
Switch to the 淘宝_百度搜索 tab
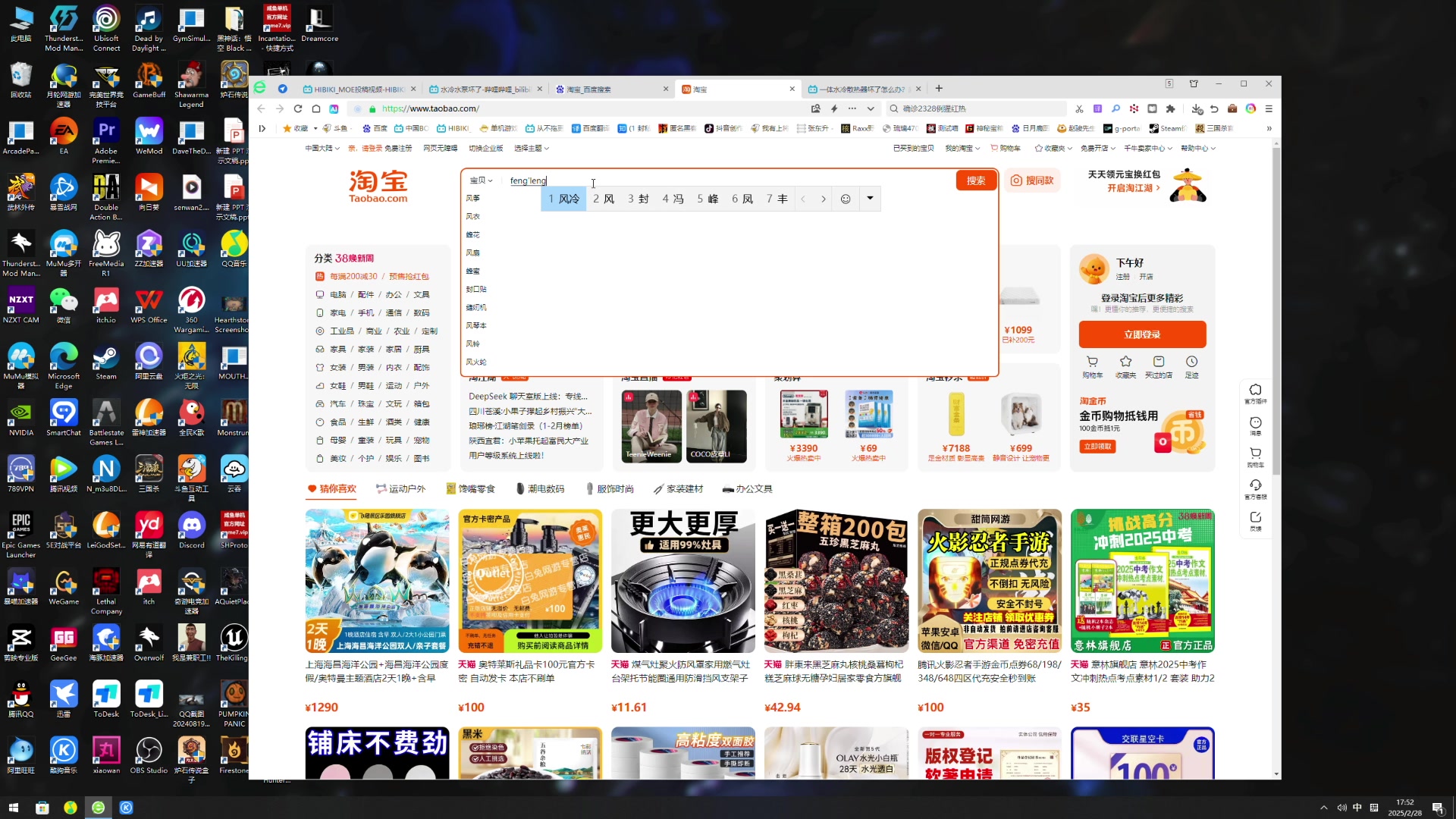[x=611, y=89]
